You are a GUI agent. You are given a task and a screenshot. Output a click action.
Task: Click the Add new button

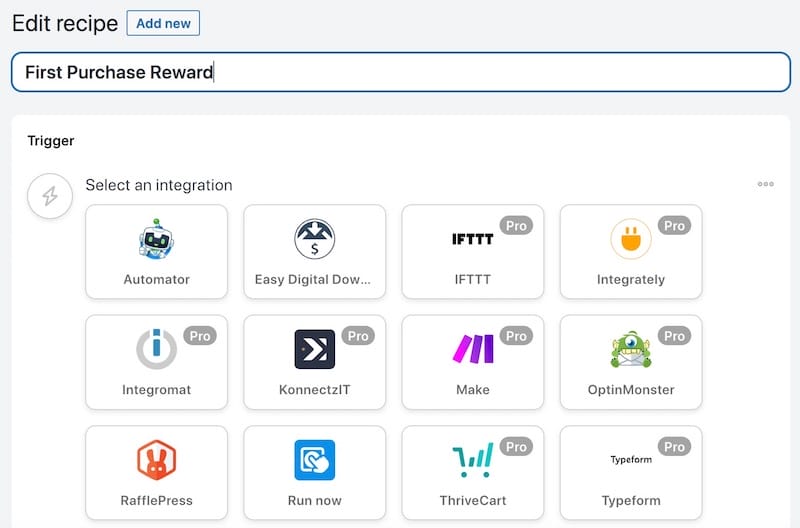tap(163, 23)
